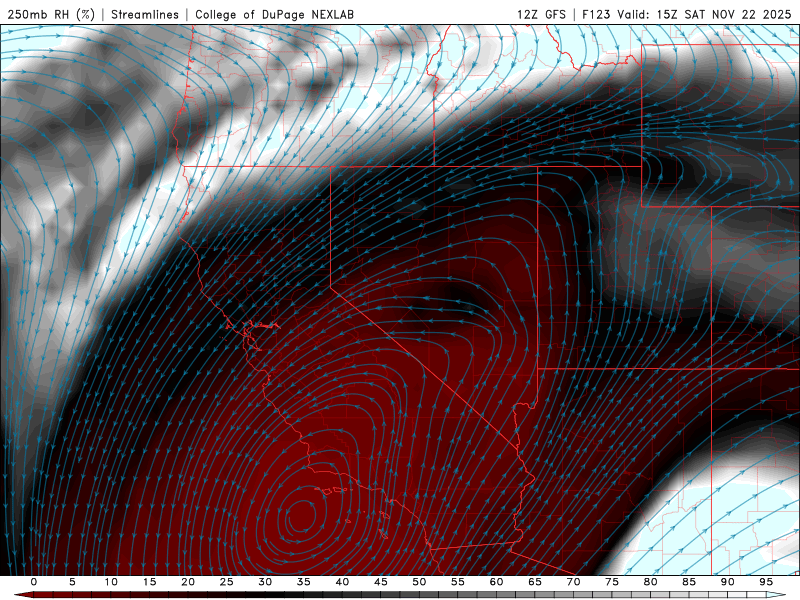Click the color bar label '40'
800x600 pixels.
pos(342,582)
